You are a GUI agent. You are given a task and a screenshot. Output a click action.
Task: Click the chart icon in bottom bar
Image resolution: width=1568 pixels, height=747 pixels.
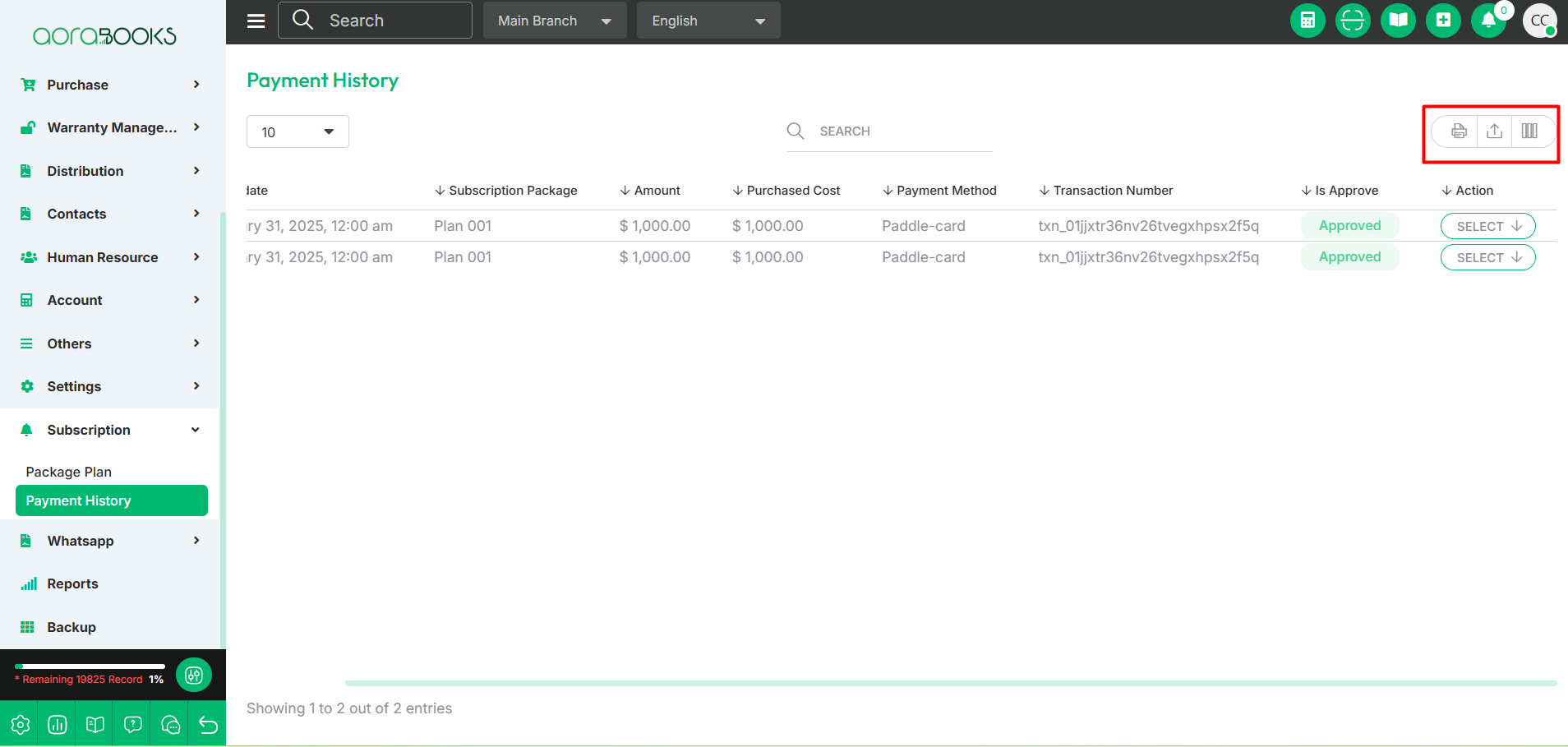(58, 725)
